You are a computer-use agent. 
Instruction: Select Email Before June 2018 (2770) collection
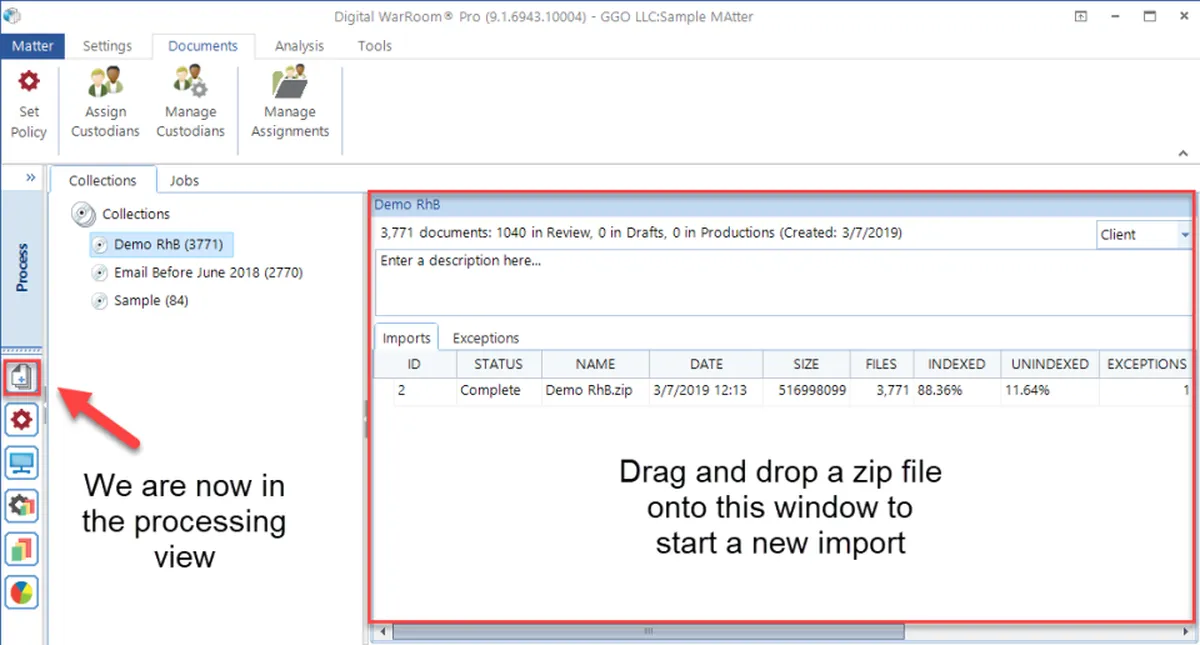pyautogui.click(x=208, y=273)
